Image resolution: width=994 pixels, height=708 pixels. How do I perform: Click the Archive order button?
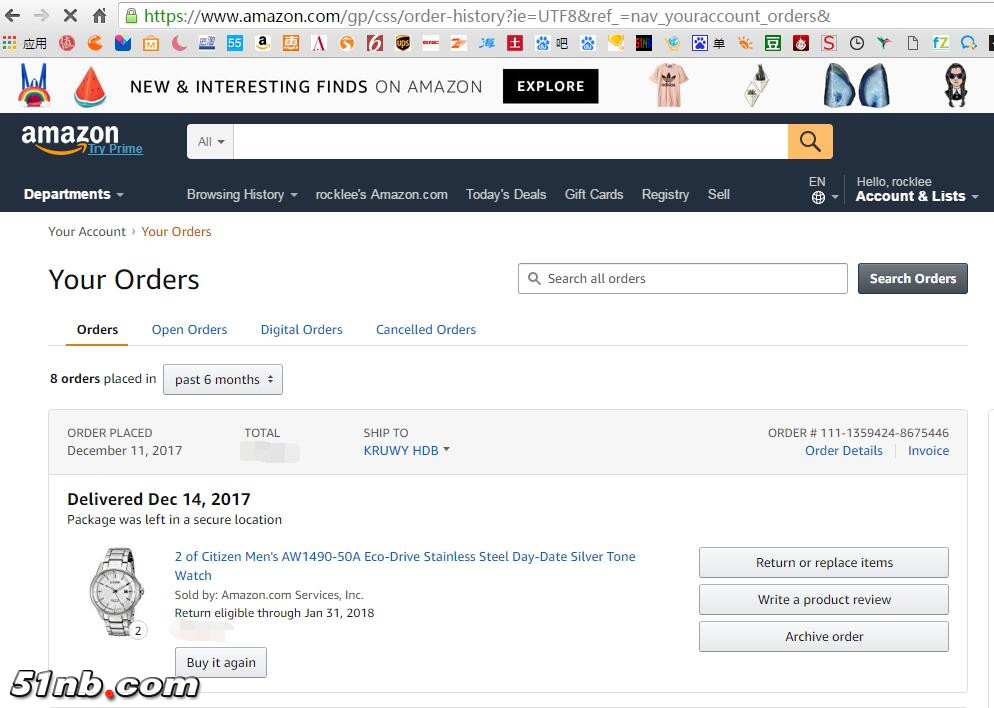pyautogui.click(x=823, y=636)
